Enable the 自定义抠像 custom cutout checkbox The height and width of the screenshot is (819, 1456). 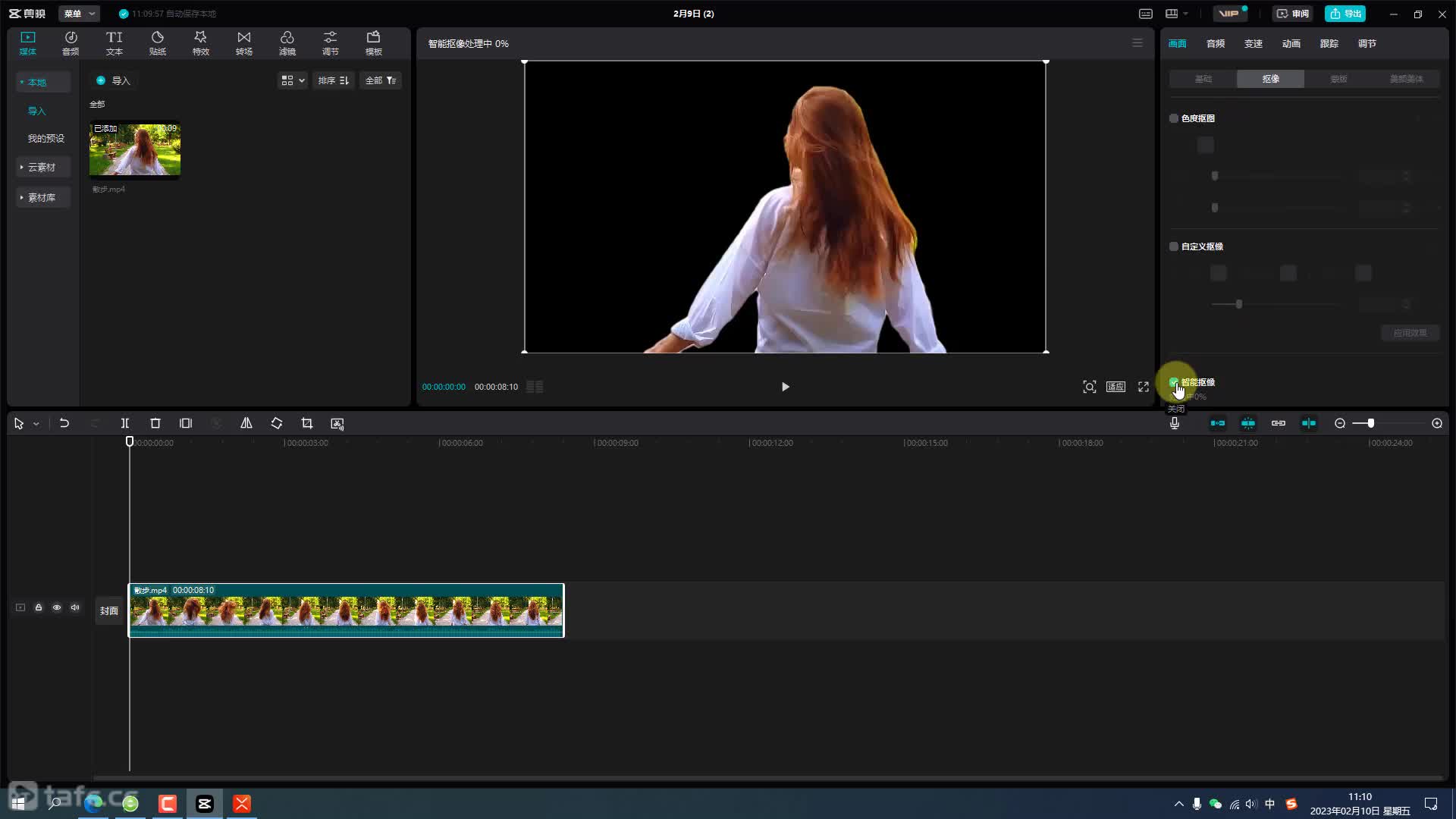point(1174,246)
